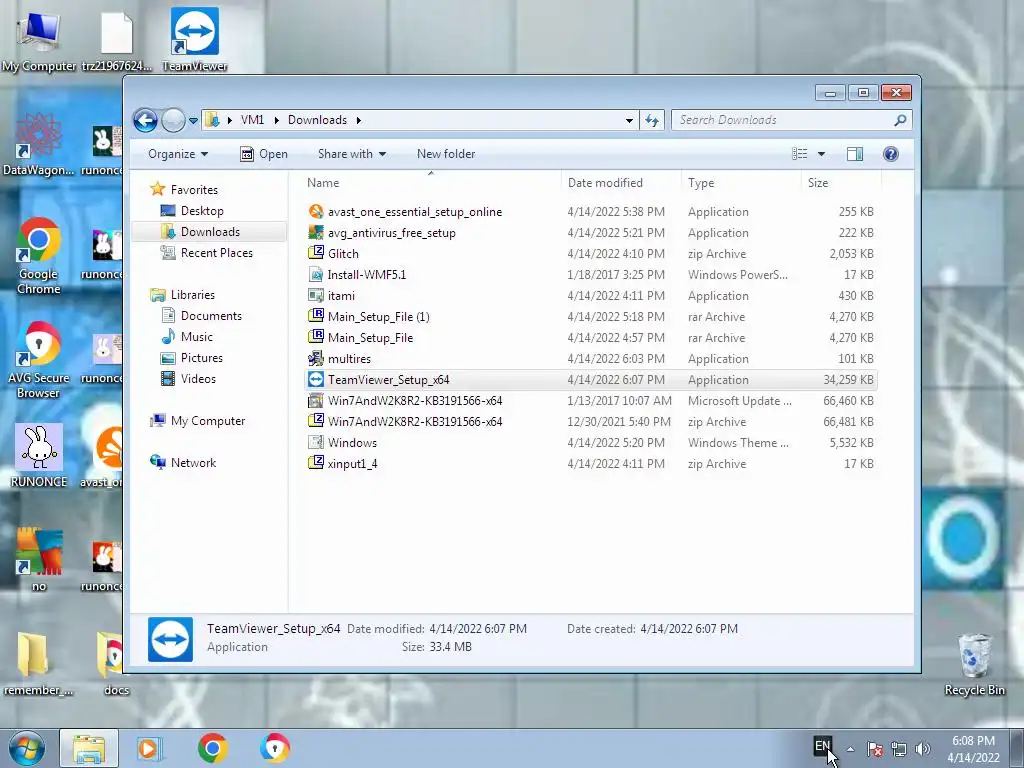Viewport: 1024px width, 768px height.
Task: Click the TeamViewer thumbnail in details pane
Action: [x=170, y=639]
